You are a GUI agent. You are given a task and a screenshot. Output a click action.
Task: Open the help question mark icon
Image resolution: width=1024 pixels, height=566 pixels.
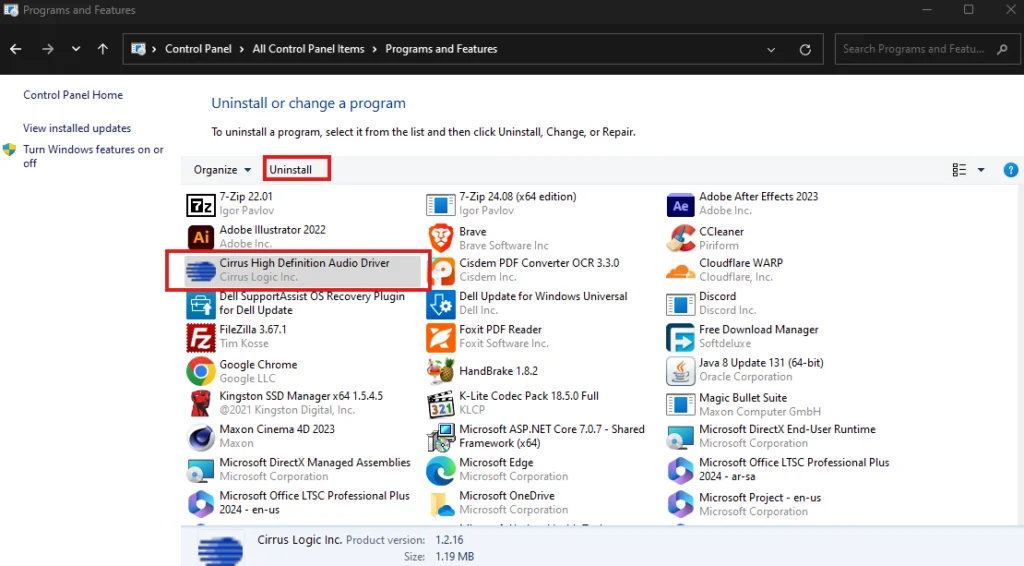1010,170
